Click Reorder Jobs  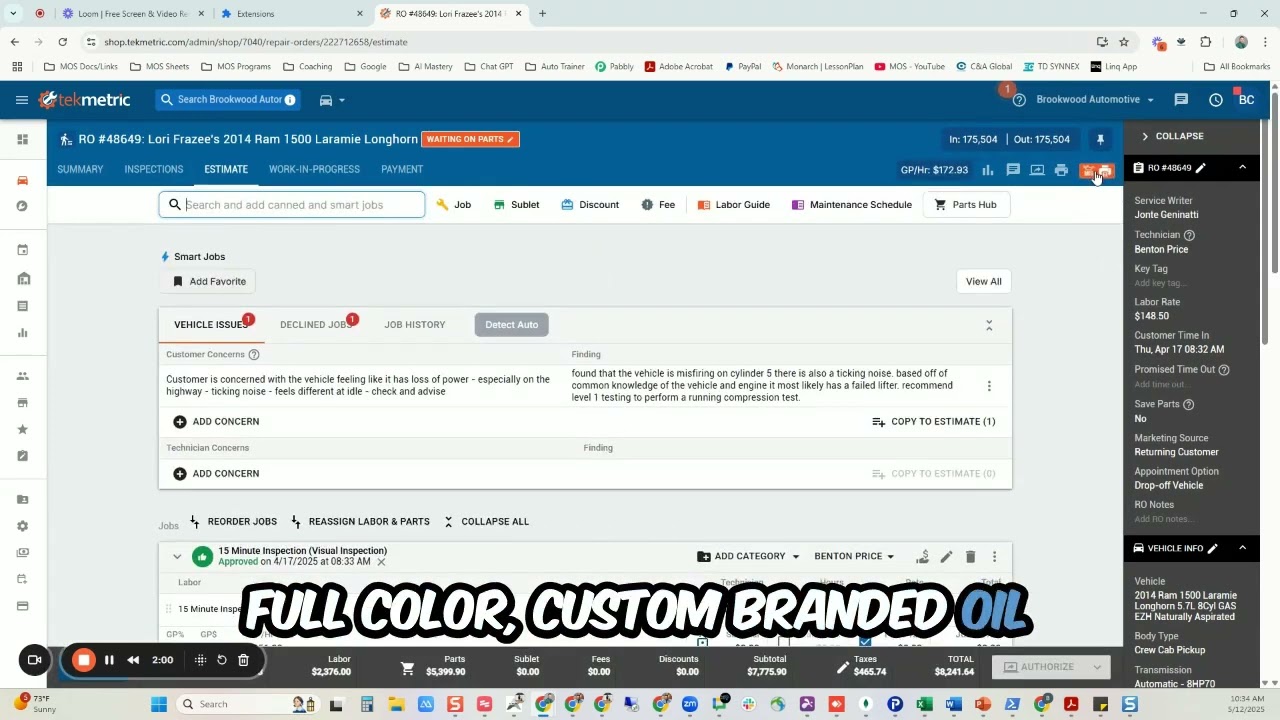click(232, 522)
